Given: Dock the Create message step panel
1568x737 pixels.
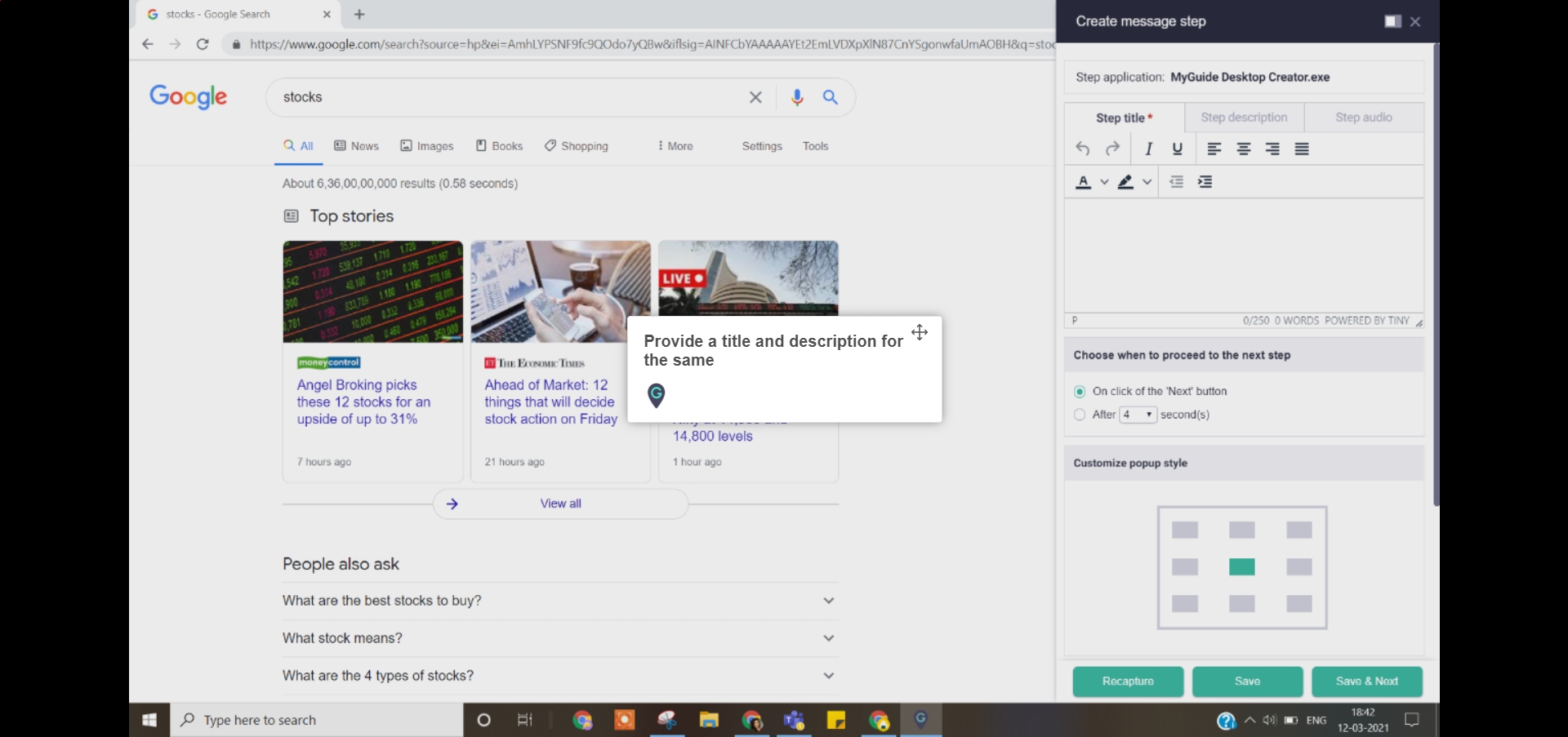Looking at the screenshot, I should point(1392,21).
